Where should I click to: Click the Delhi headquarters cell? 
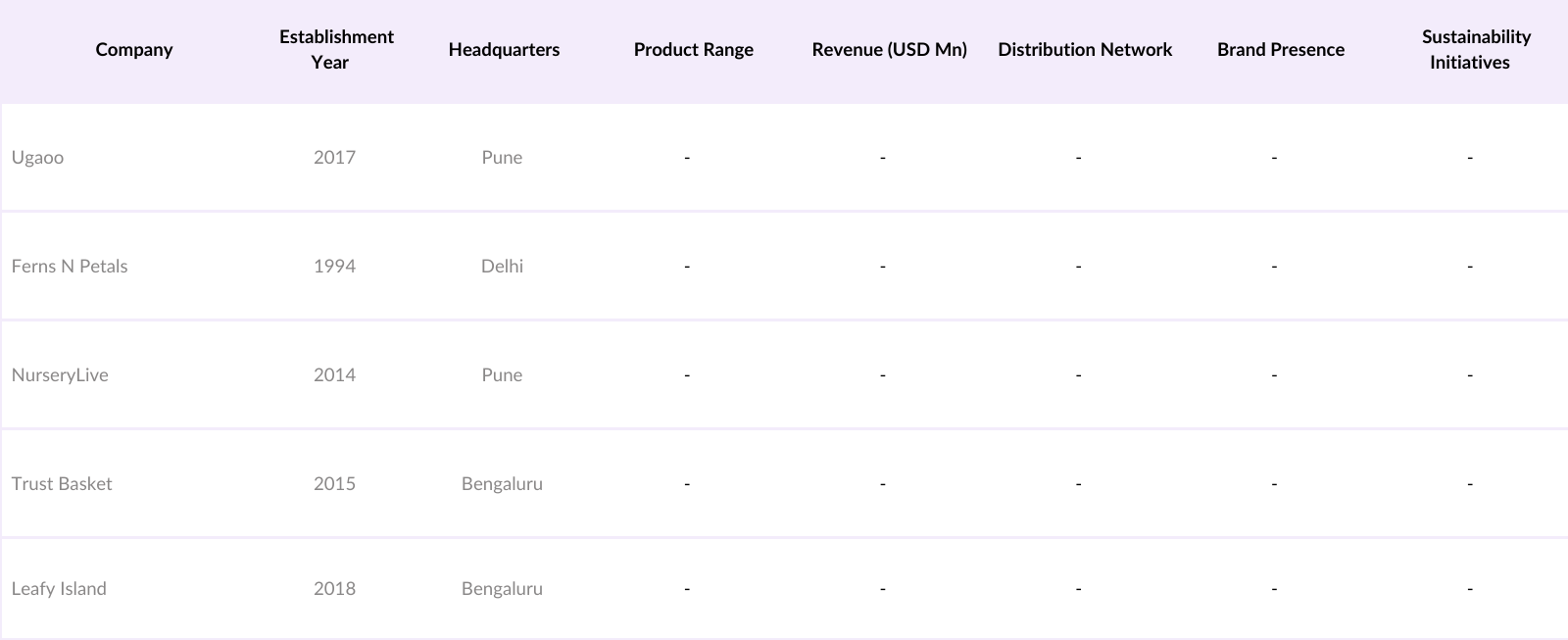pyautogui.click(x=502, y=267)
